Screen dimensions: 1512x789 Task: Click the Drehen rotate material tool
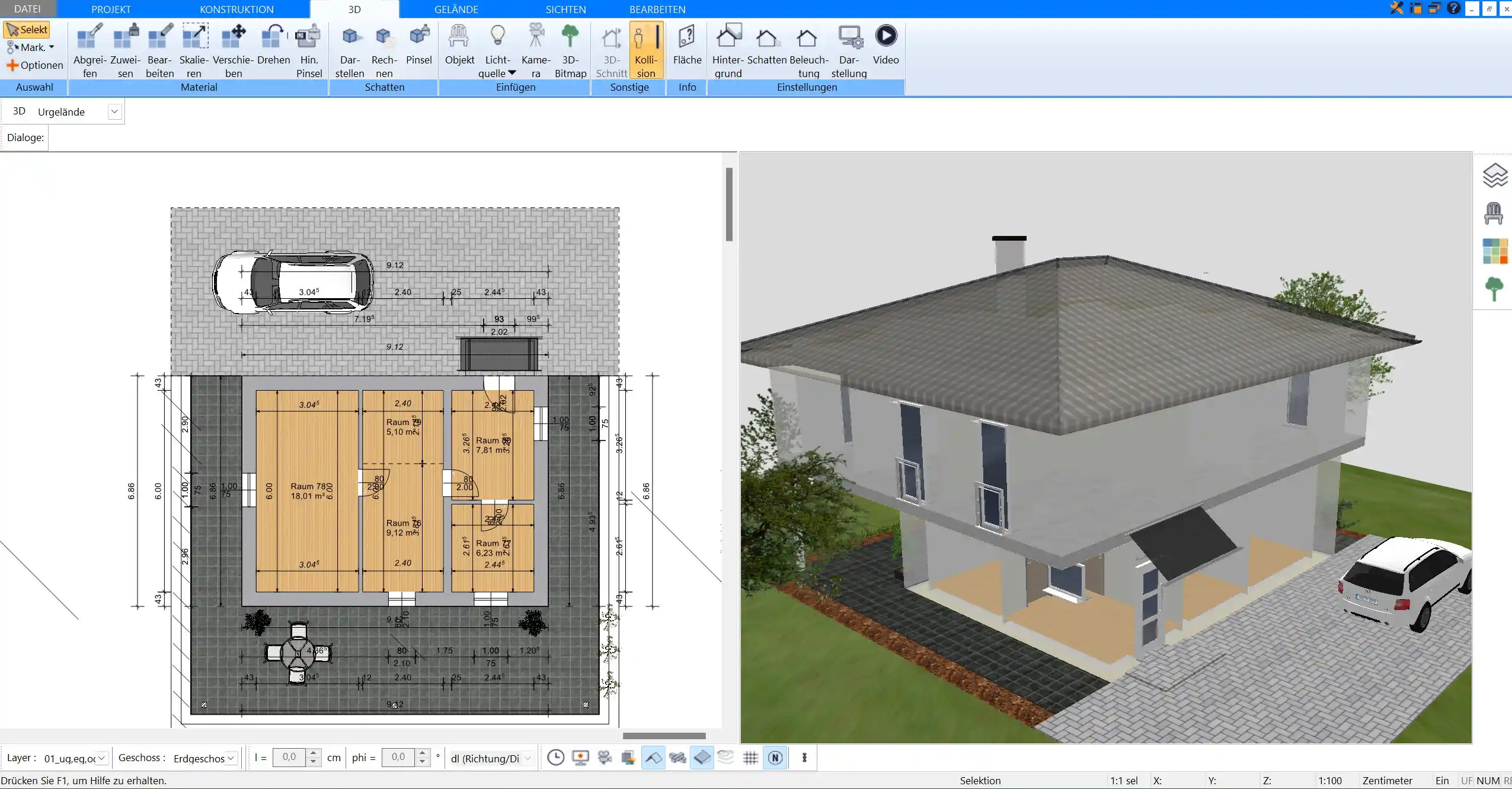click(273, 44)
